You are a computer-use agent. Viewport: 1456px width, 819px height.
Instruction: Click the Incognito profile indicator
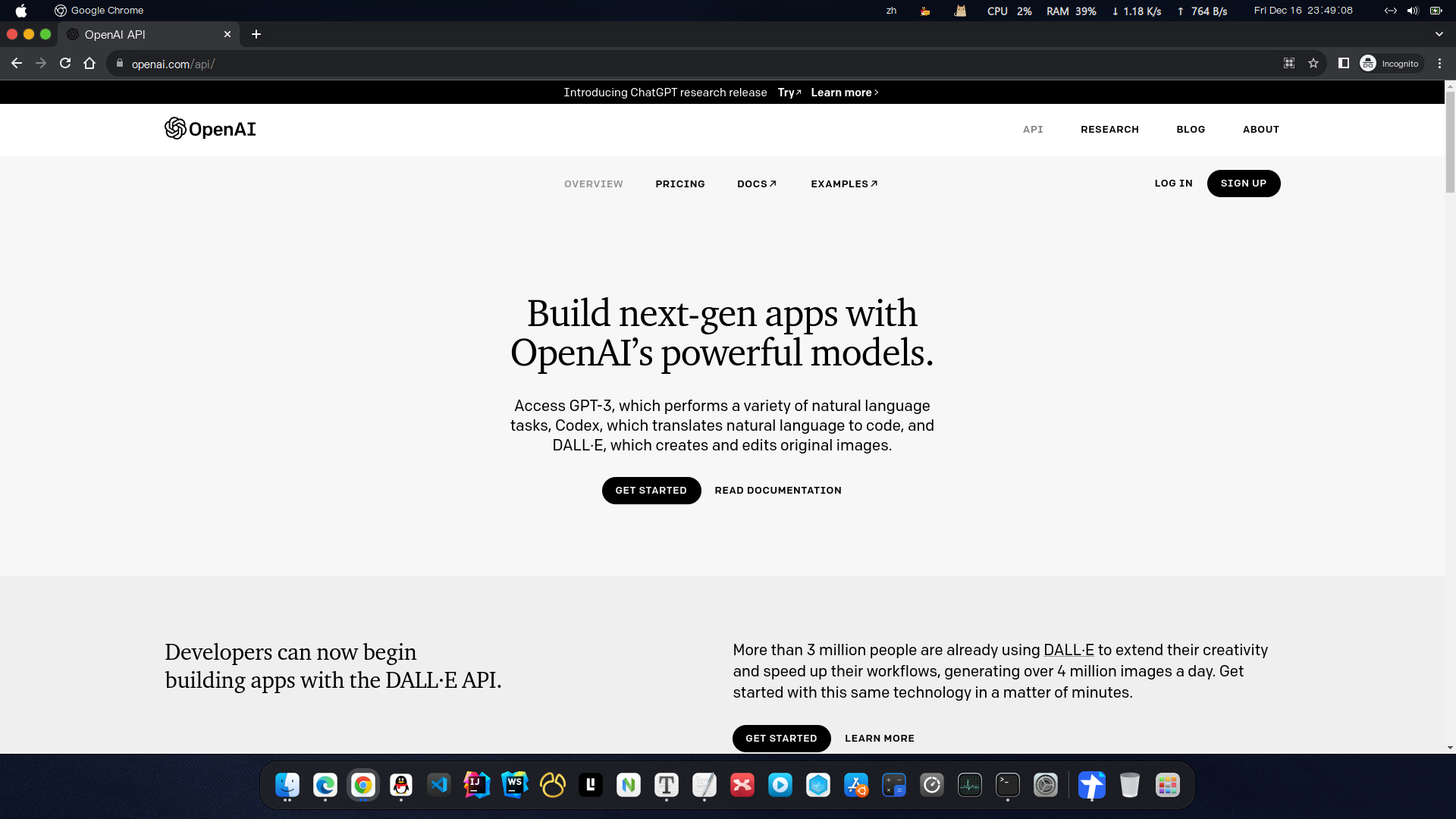tap(1390, 64)
